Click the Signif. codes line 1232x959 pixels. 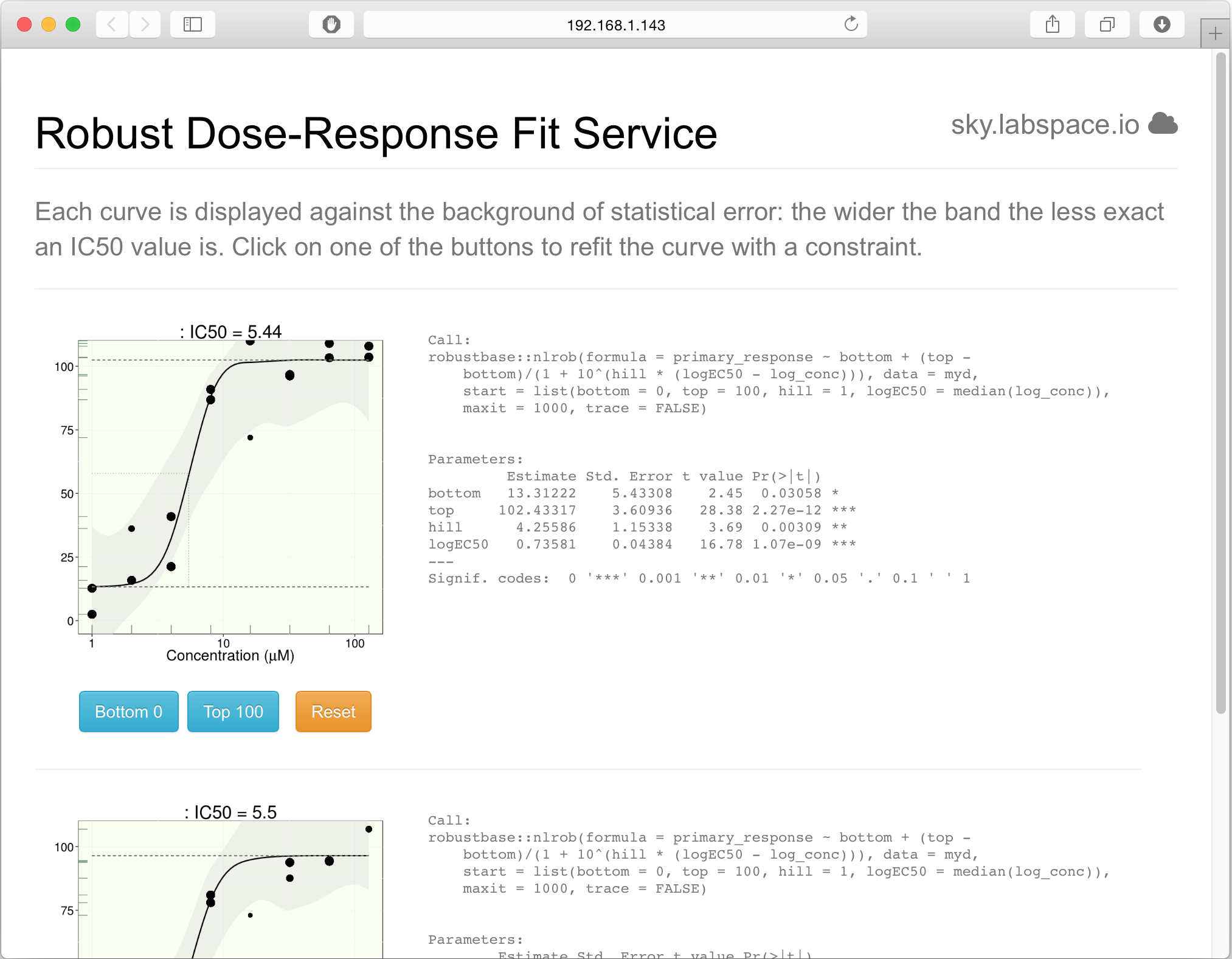699,578
